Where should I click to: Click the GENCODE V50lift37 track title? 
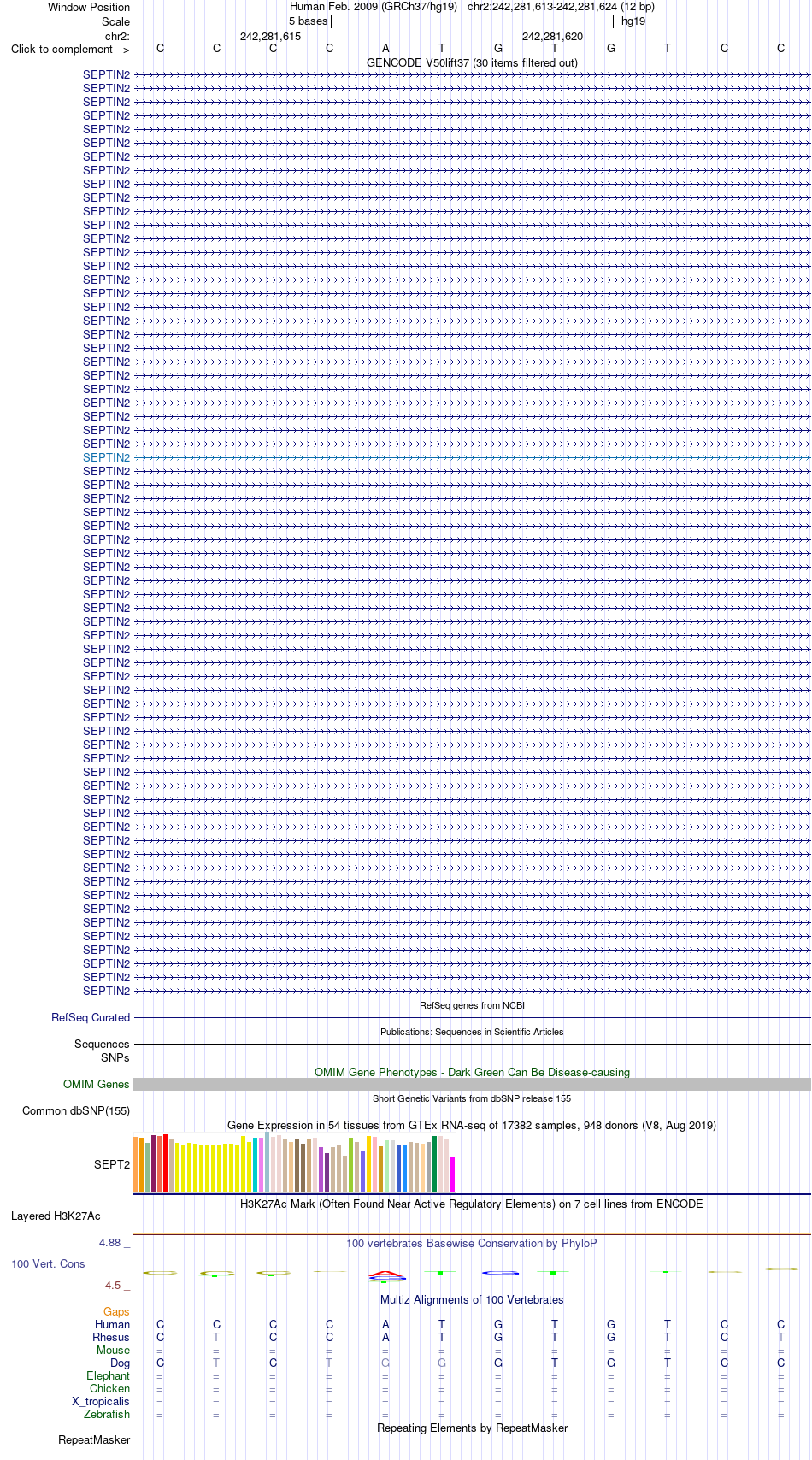coord(472,62)
